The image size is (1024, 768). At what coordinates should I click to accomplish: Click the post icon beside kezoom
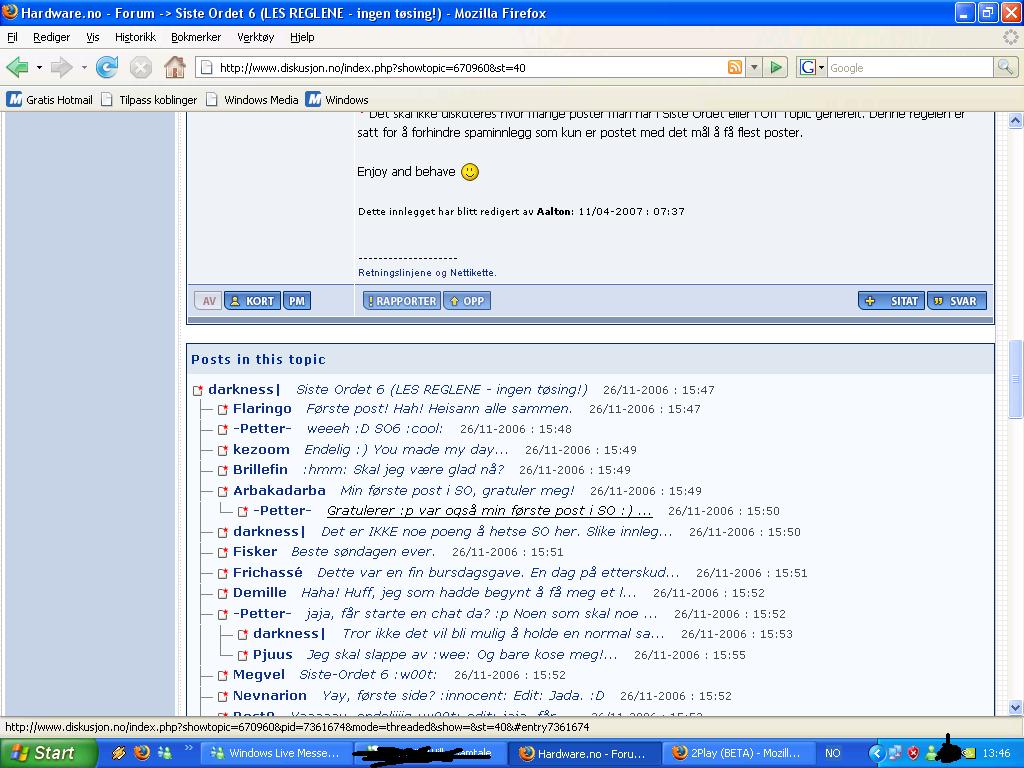pos(223,450)
